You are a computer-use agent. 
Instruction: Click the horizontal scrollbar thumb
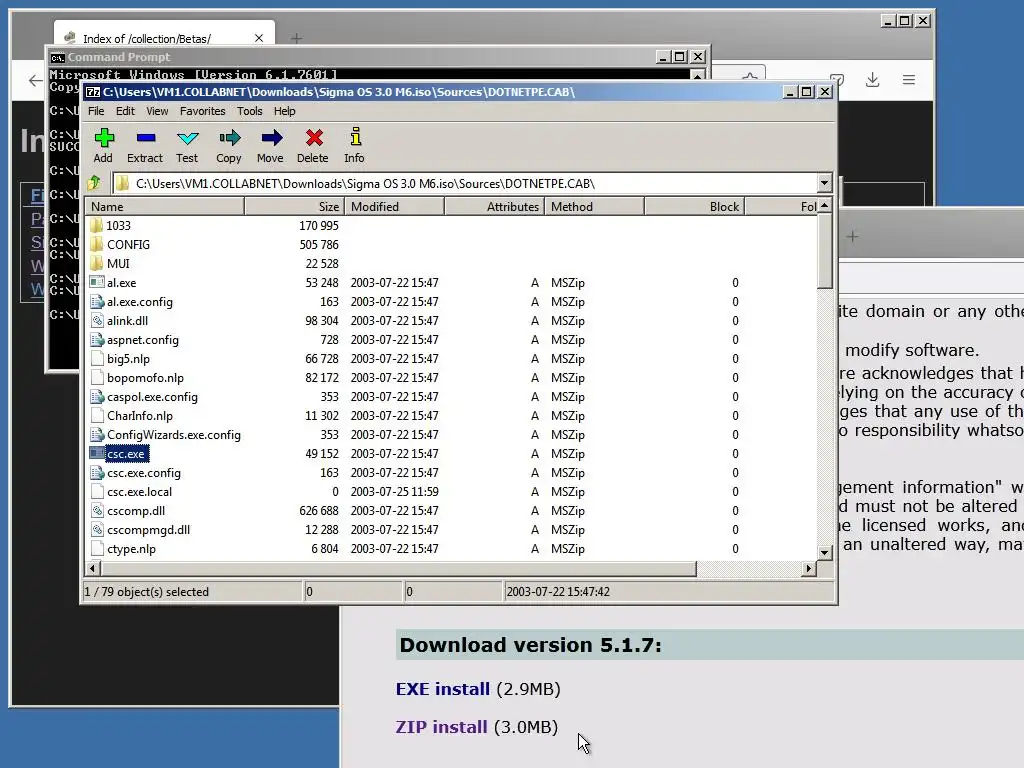coord(398,569)
